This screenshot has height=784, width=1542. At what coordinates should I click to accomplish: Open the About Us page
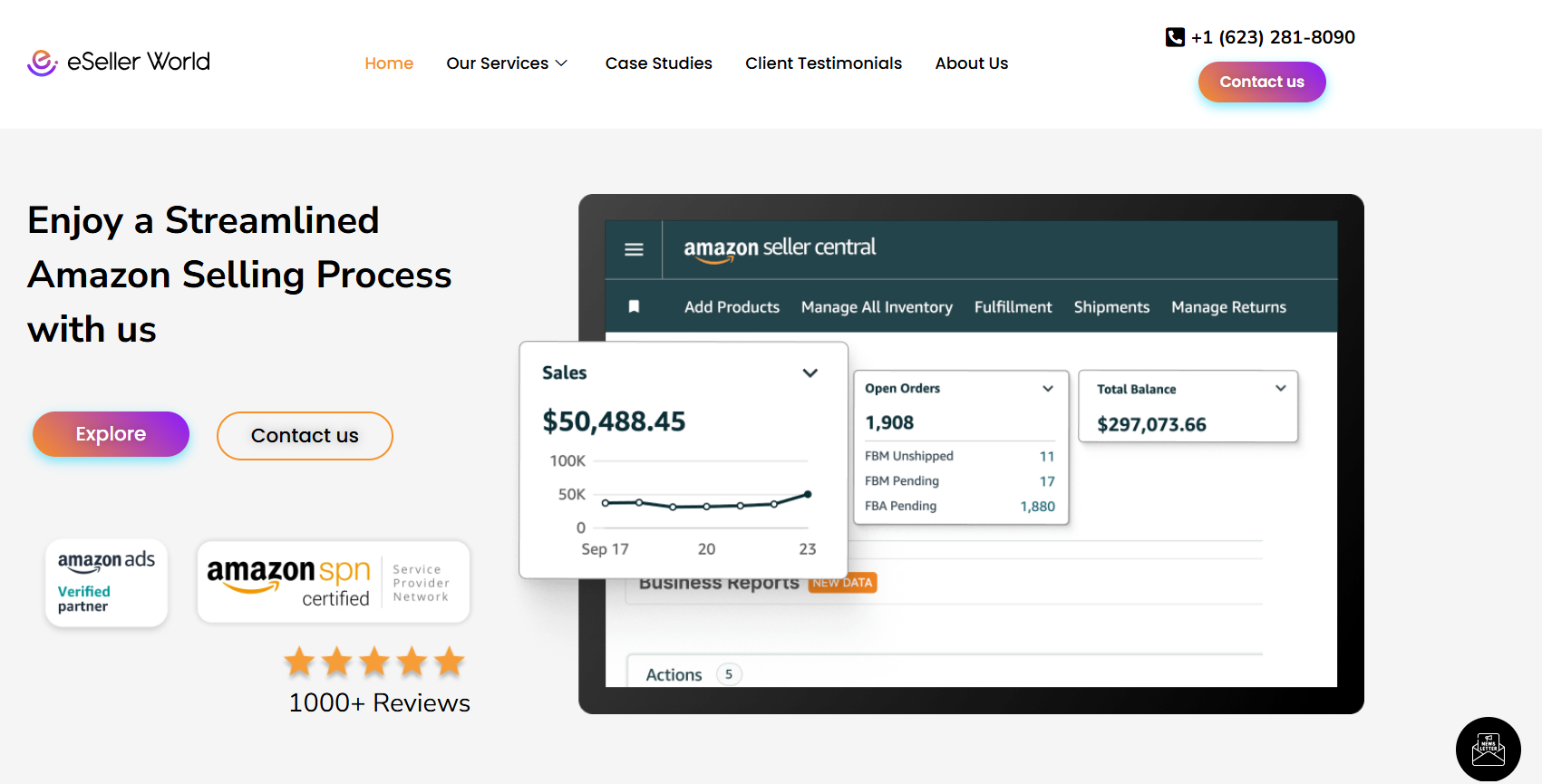click(972, 63)
